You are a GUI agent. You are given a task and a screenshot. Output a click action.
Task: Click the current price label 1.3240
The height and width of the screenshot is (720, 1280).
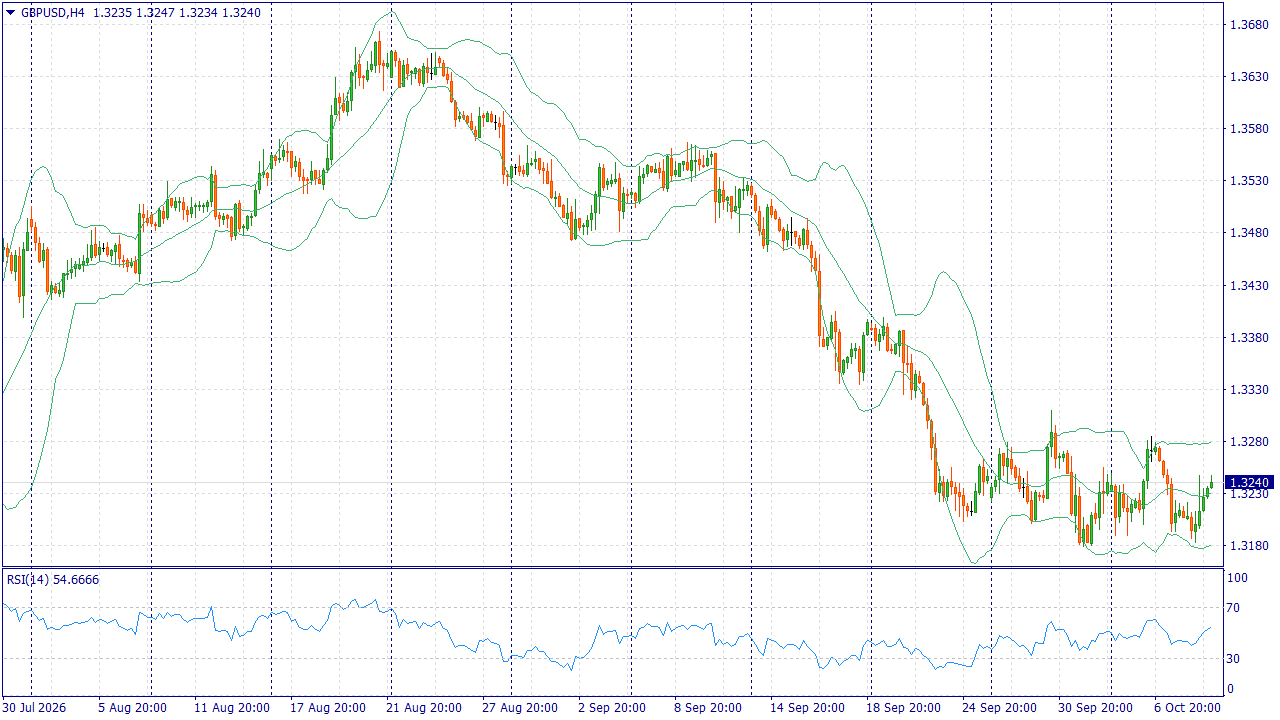1250,482
